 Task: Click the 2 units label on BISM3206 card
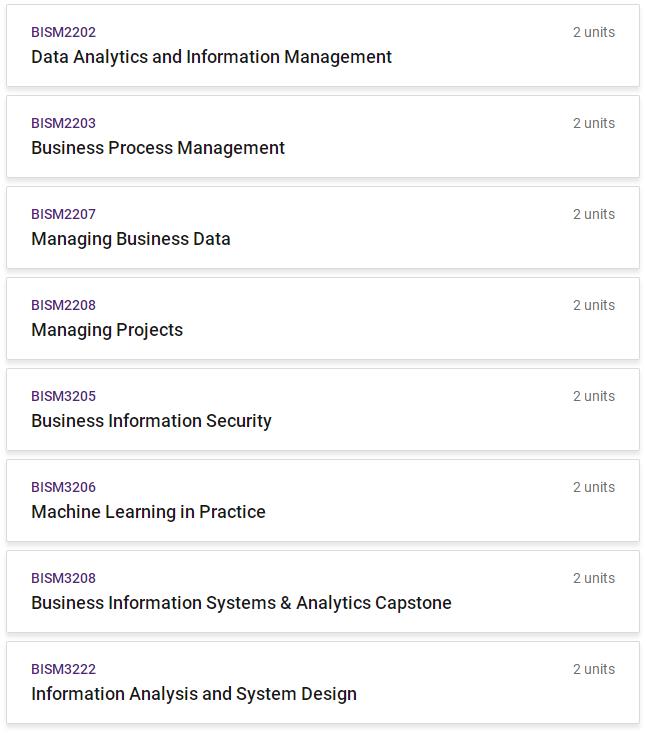pos(594,487)
